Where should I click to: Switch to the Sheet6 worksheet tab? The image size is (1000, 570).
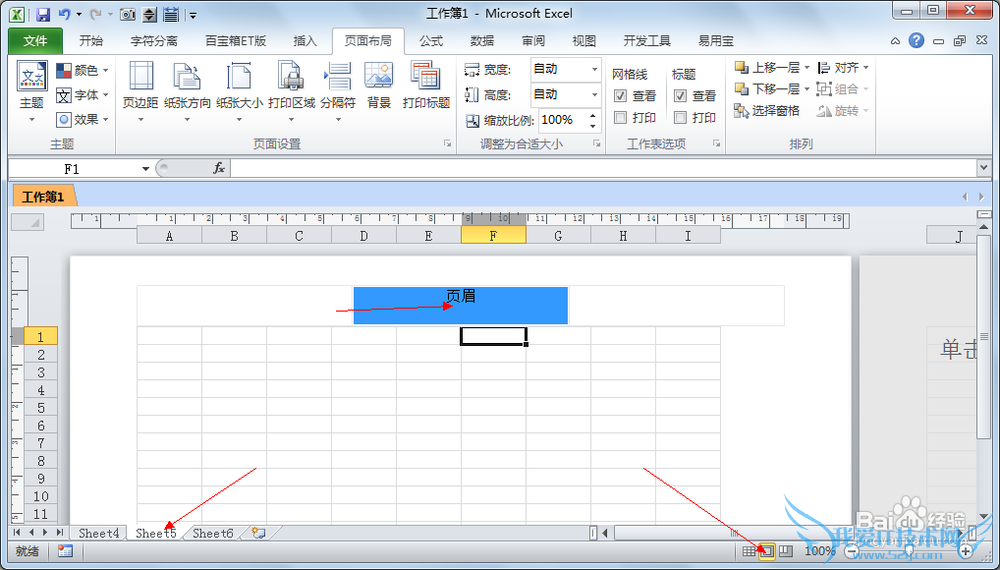pyautogui.click(x=213, y=533)
